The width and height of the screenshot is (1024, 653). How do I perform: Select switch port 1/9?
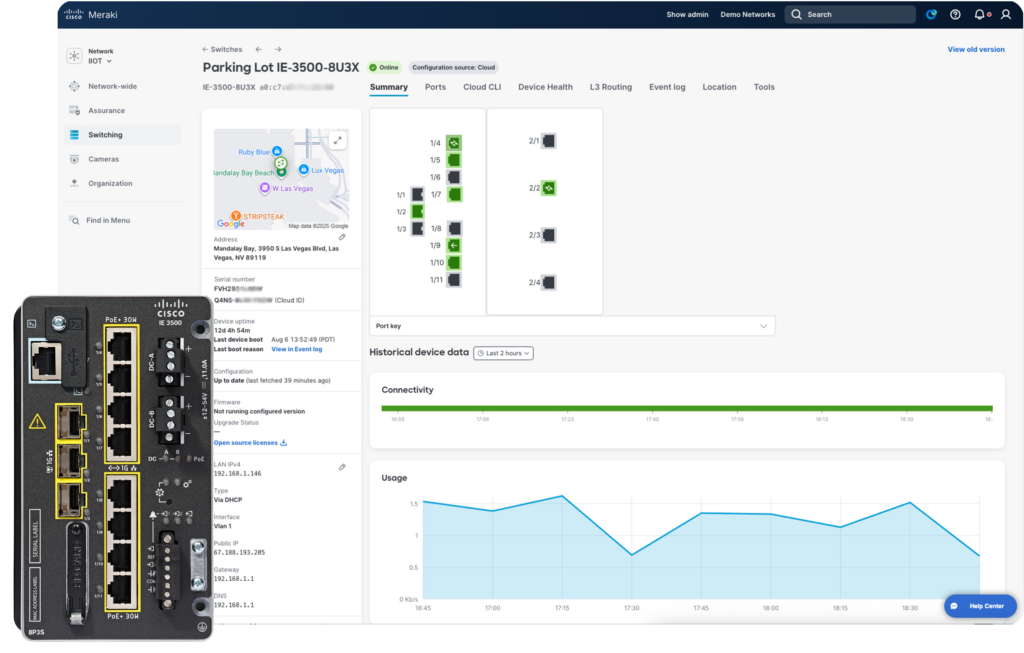coord(454,245)
